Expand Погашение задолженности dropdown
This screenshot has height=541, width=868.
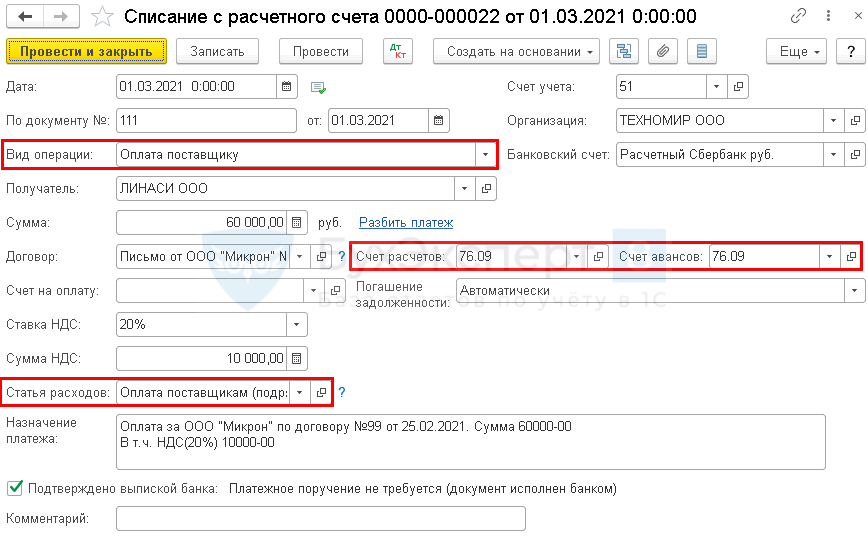pyautogui.click(x=854, y=290)
